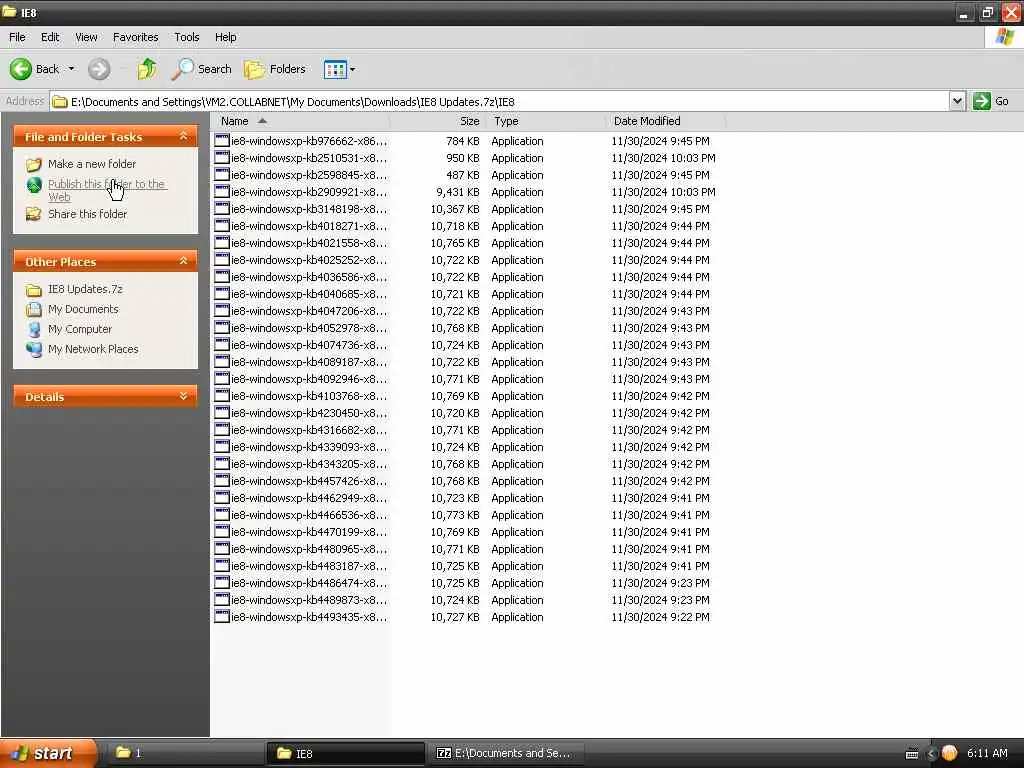Select the kb4025252 file icon

point(222,259)
